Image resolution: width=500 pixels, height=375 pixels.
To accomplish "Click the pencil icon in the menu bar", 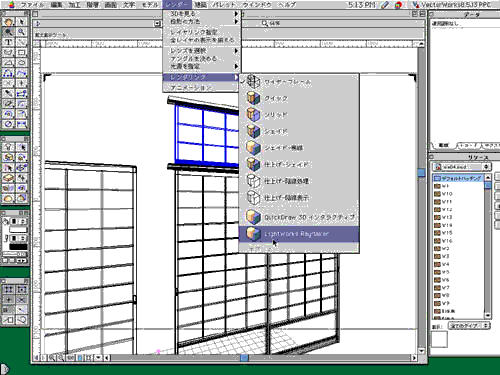I will click(x=385, y=5).
